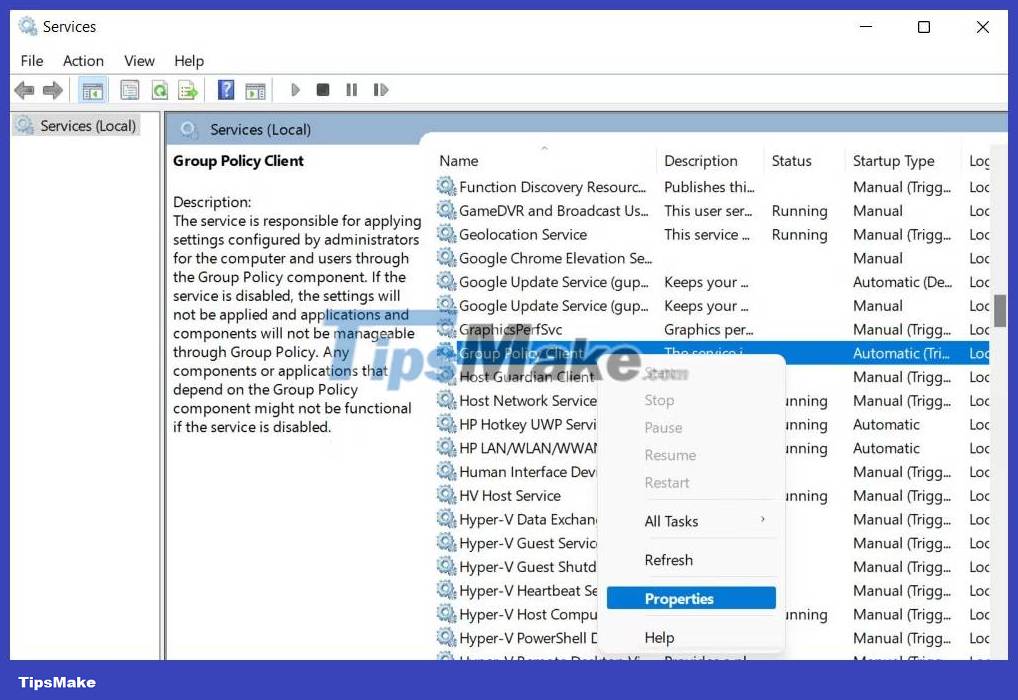Choose Restart from the context menu
Screen dimensions: 1018x700
coord(667,482)
